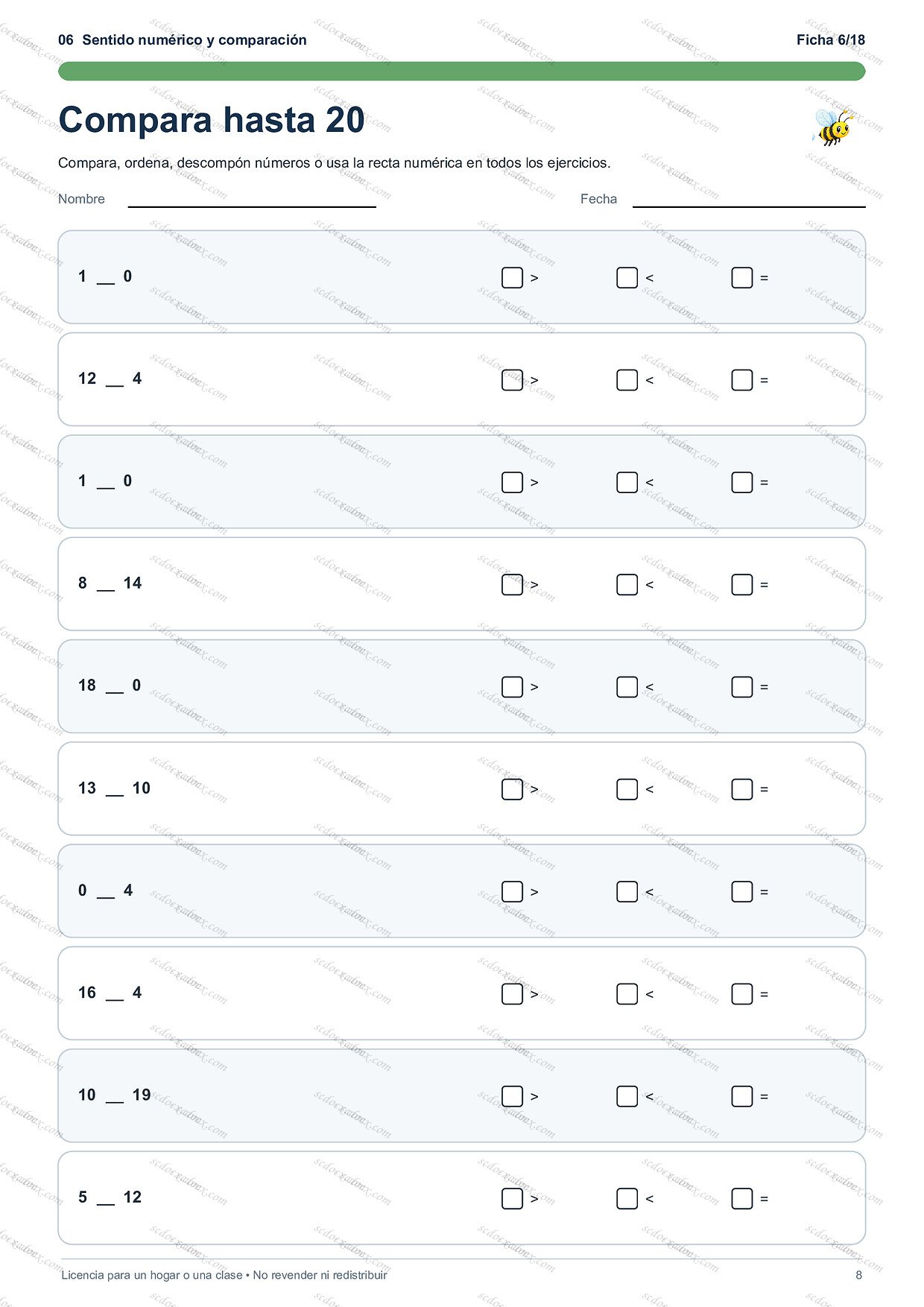Tick the greater-than box for 18 __ 0
Screen dimensions: 924x1307
tap(512, 687)
